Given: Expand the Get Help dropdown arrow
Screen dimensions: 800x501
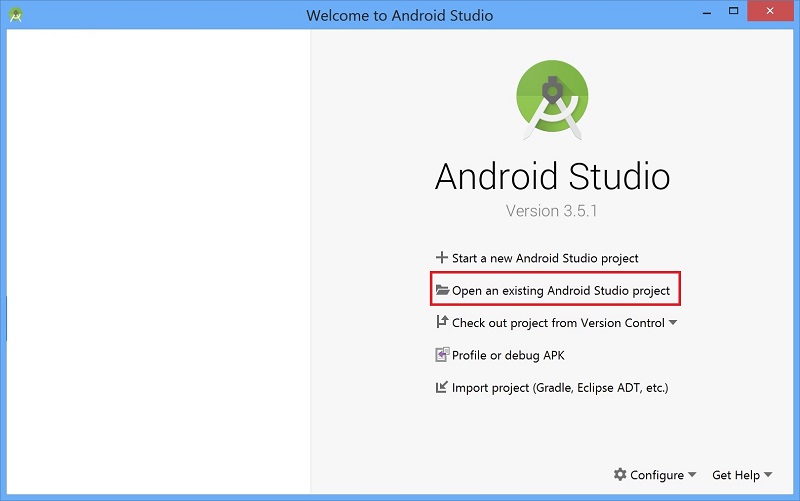Looking at the screenshot, I should coord(768,475).
